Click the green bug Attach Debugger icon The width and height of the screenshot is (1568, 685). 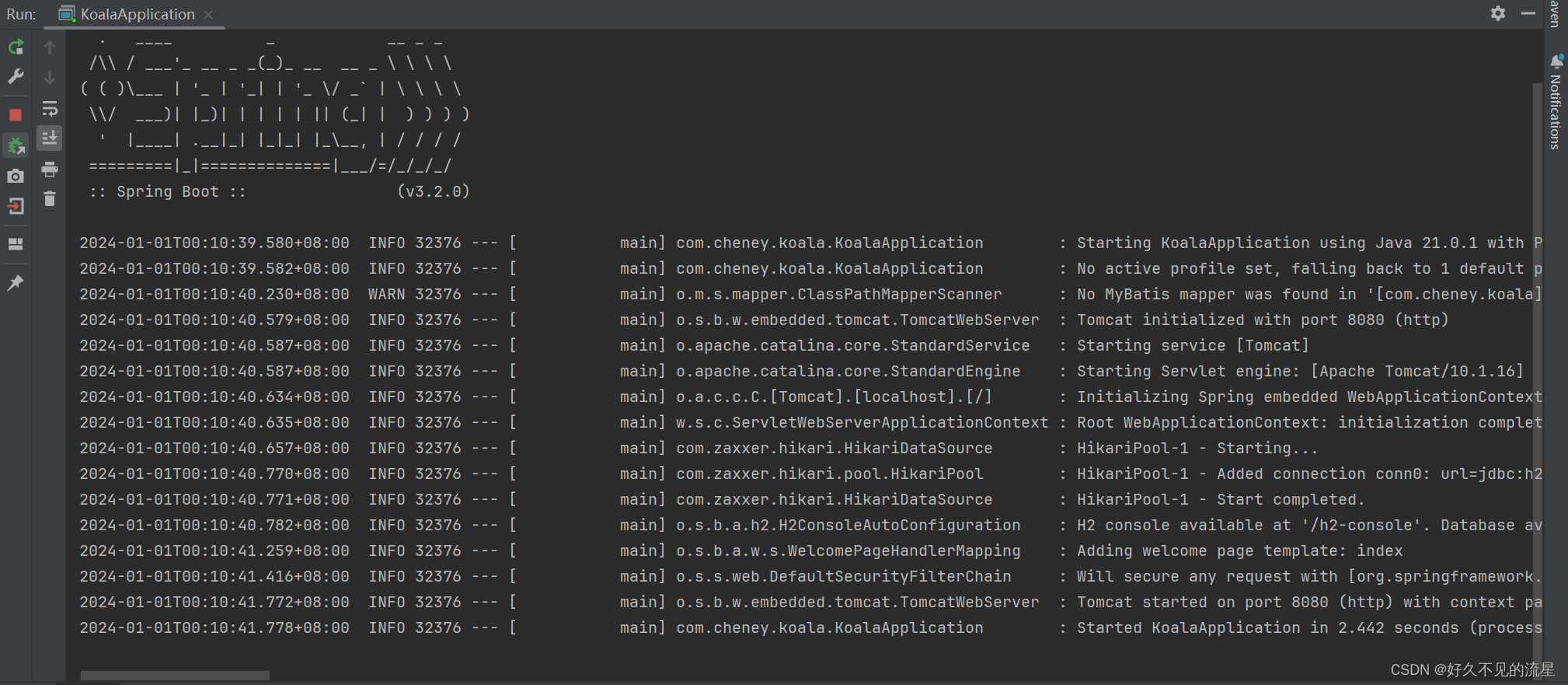click(x=16, y=145)
